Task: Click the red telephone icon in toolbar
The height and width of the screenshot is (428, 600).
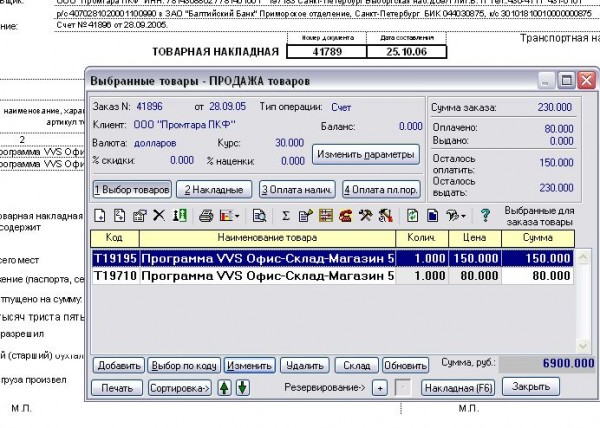Action: (x=346, y=215)
